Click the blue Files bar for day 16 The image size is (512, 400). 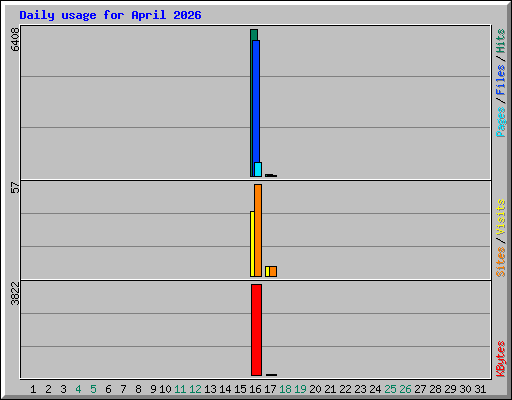click(x=256, y=103)
